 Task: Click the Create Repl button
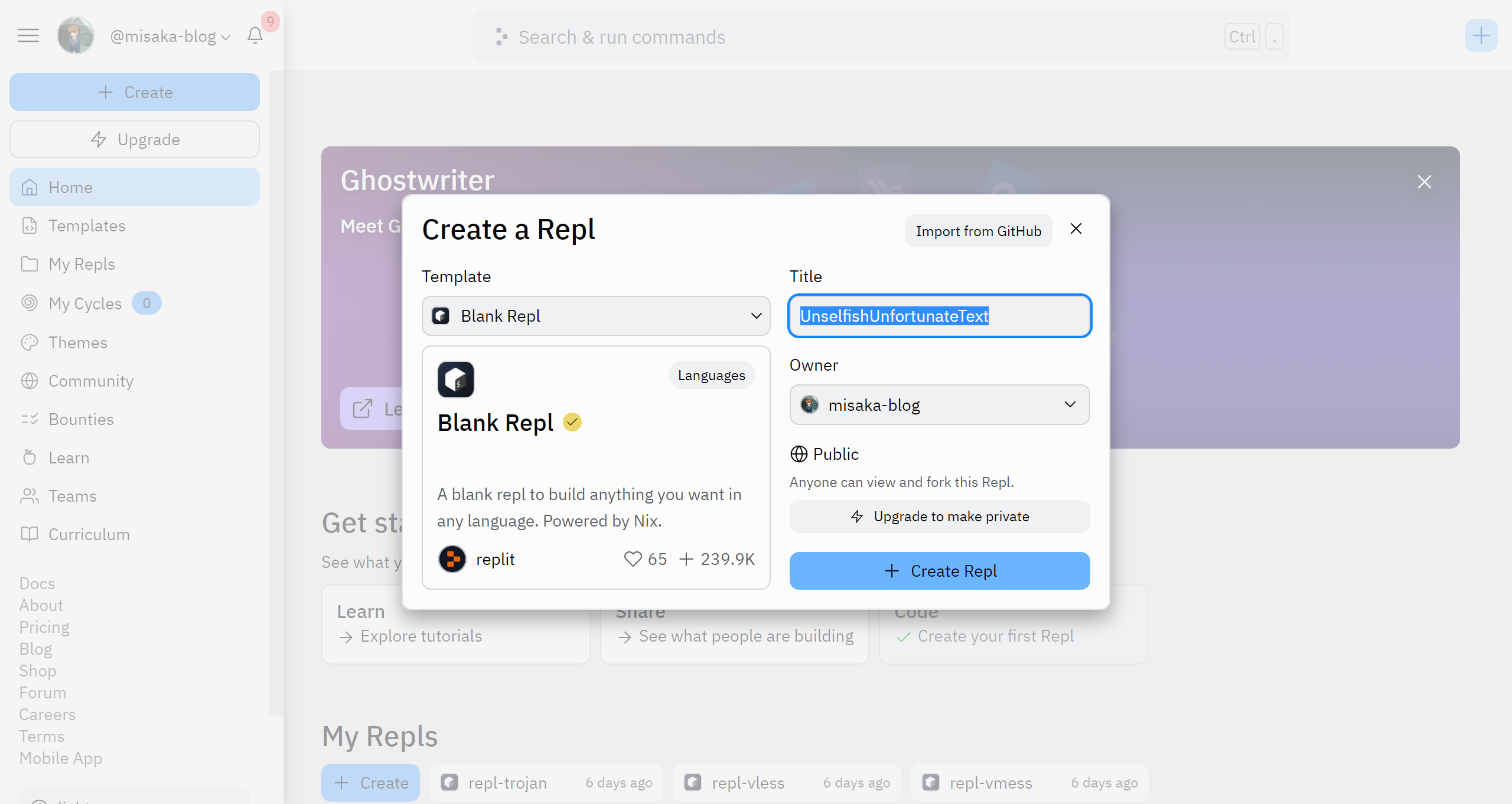click(x=939, y=571)
